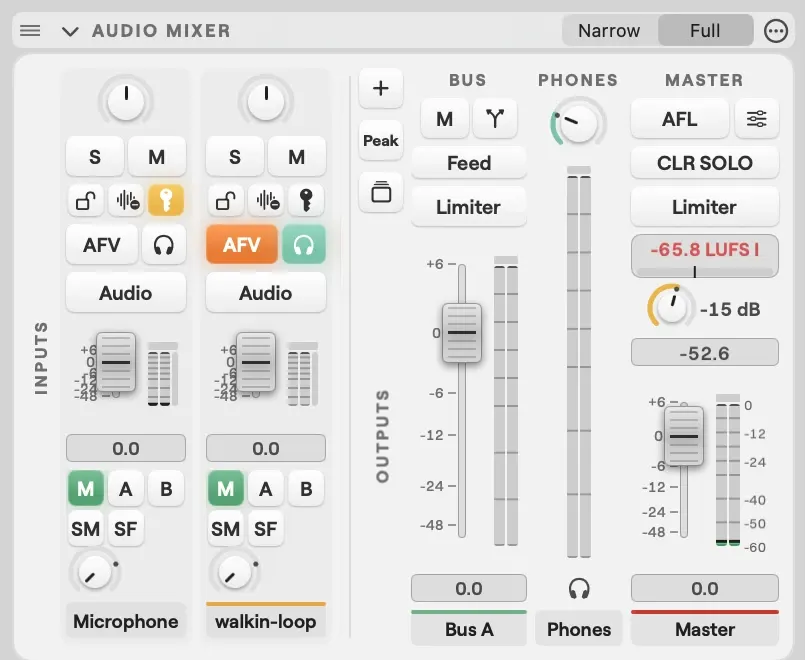Screen dimensions: 805x660
Task: Toggle SF on the walkin-loop channel
Action: click(x=266, y=529)
